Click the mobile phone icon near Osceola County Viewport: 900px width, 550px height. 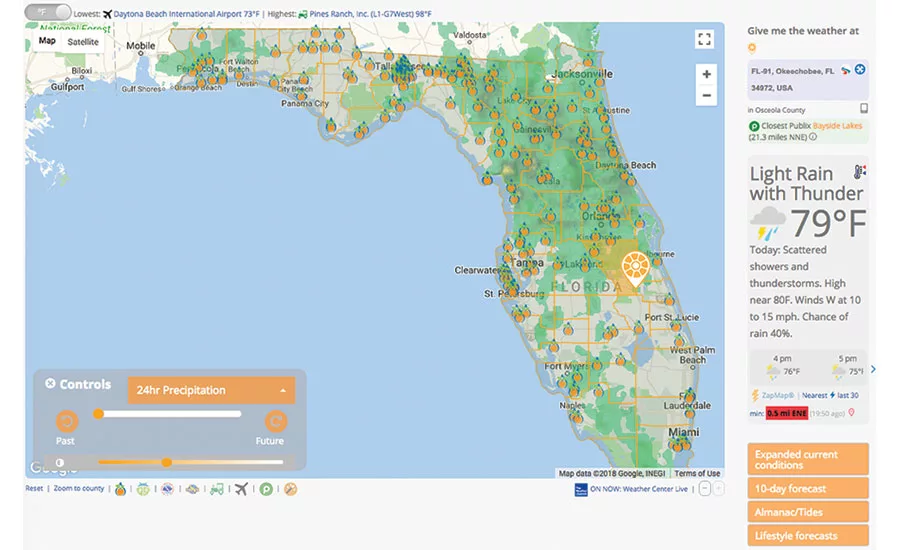(x=864, y=108)
